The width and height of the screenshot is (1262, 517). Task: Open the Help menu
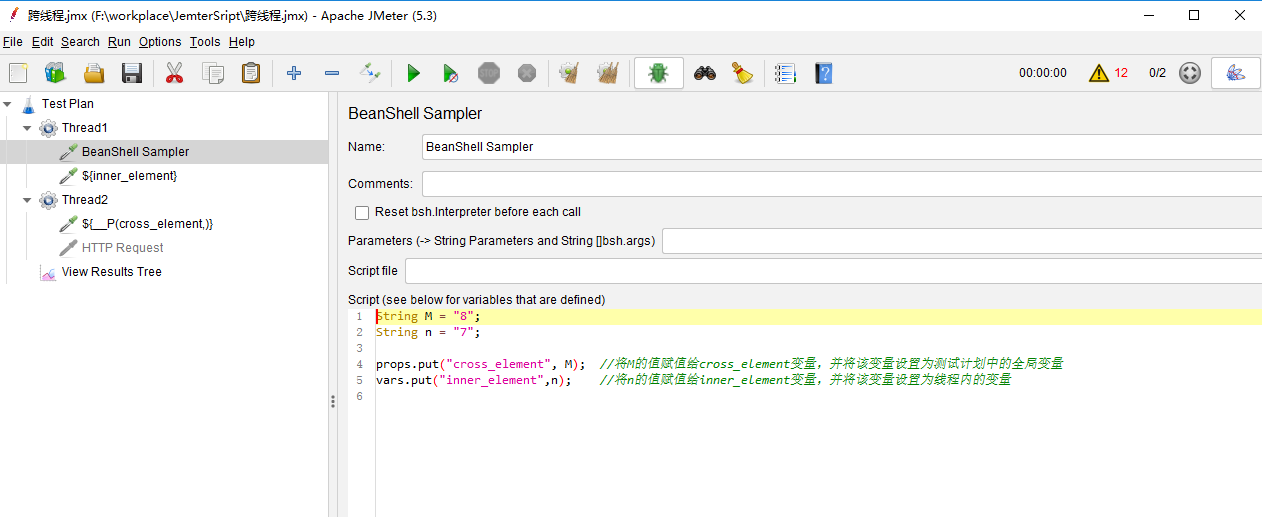point(241,42)
